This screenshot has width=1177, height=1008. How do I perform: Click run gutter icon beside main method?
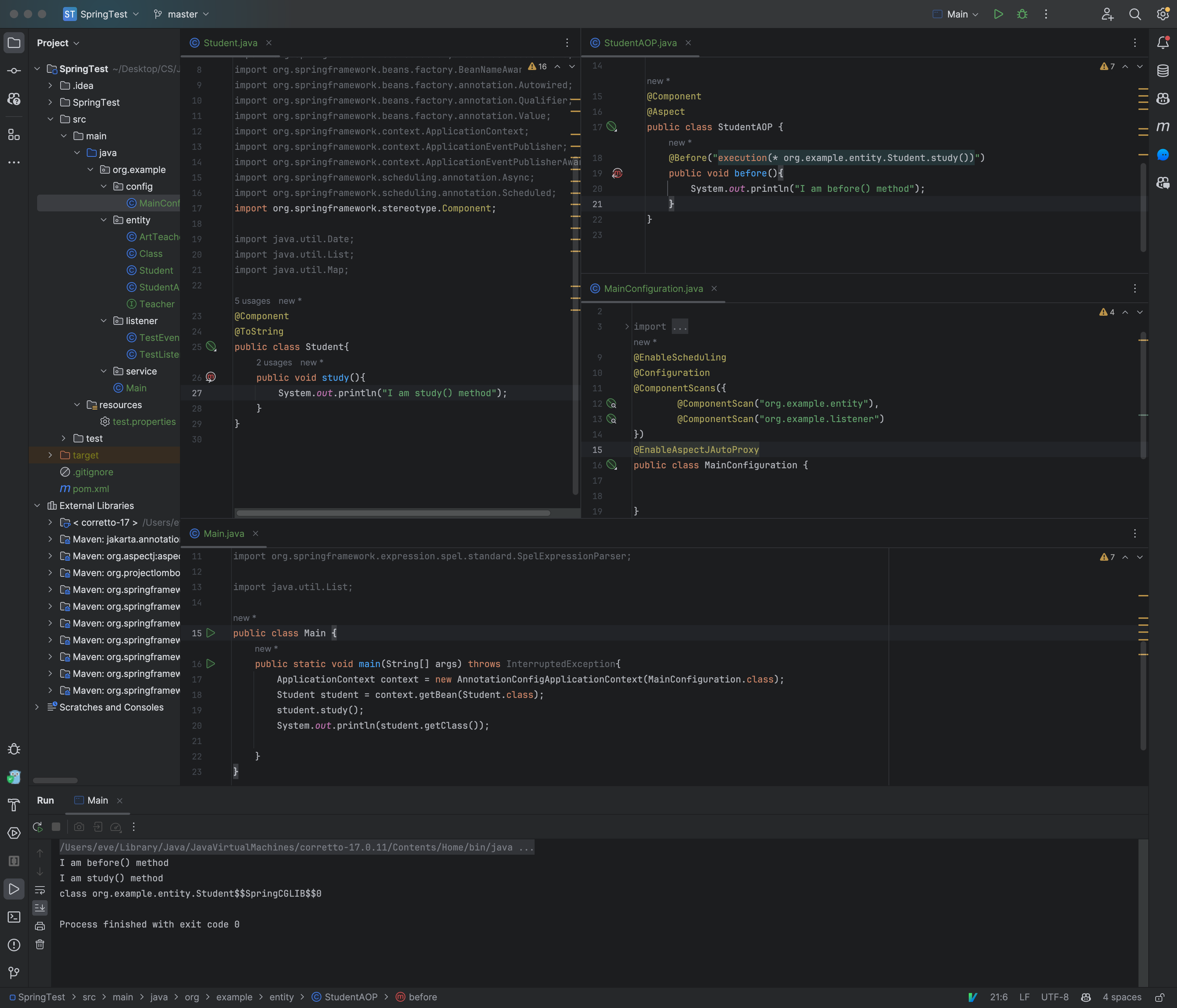click(211, 663)
